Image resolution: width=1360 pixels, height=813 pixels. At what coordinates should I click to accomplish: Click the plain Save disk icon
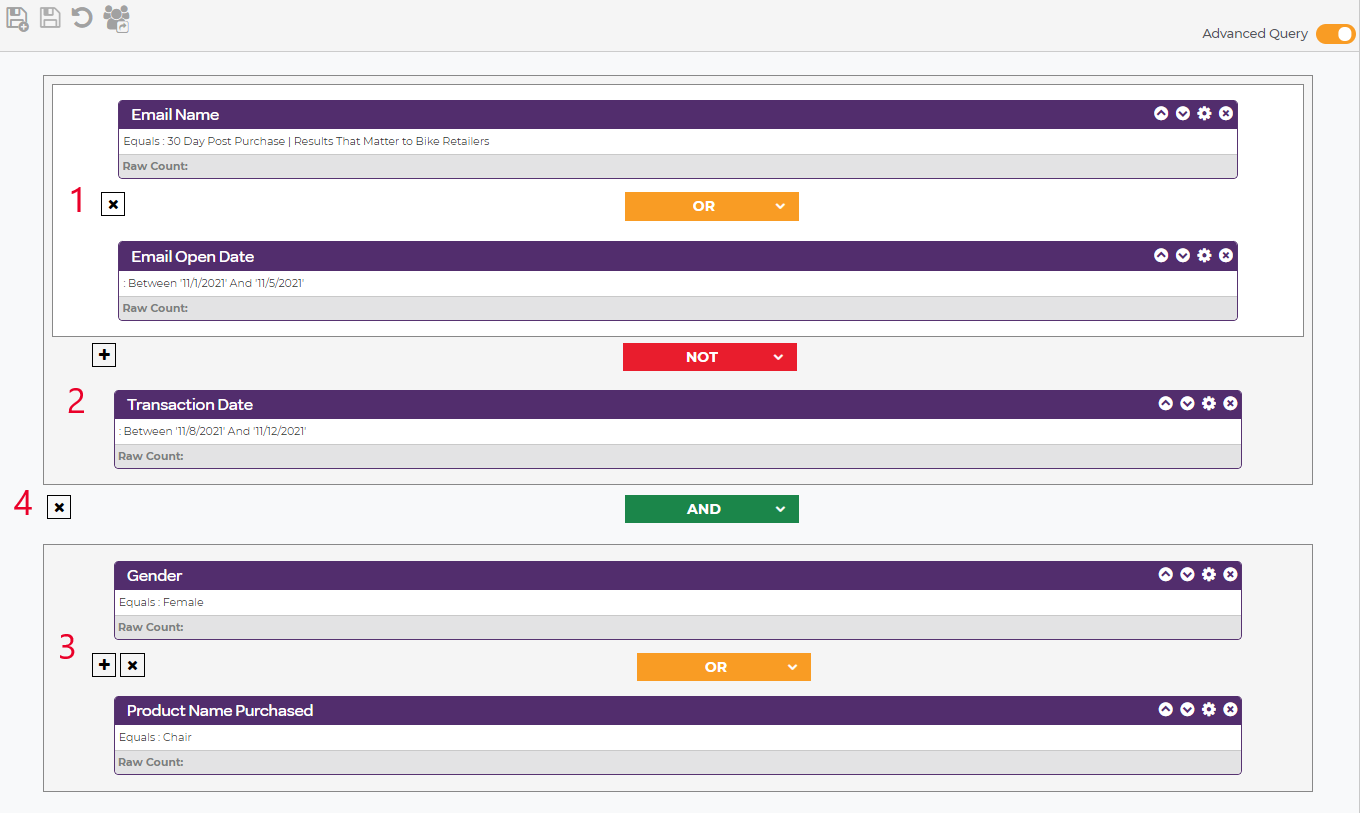pos(50,17)
